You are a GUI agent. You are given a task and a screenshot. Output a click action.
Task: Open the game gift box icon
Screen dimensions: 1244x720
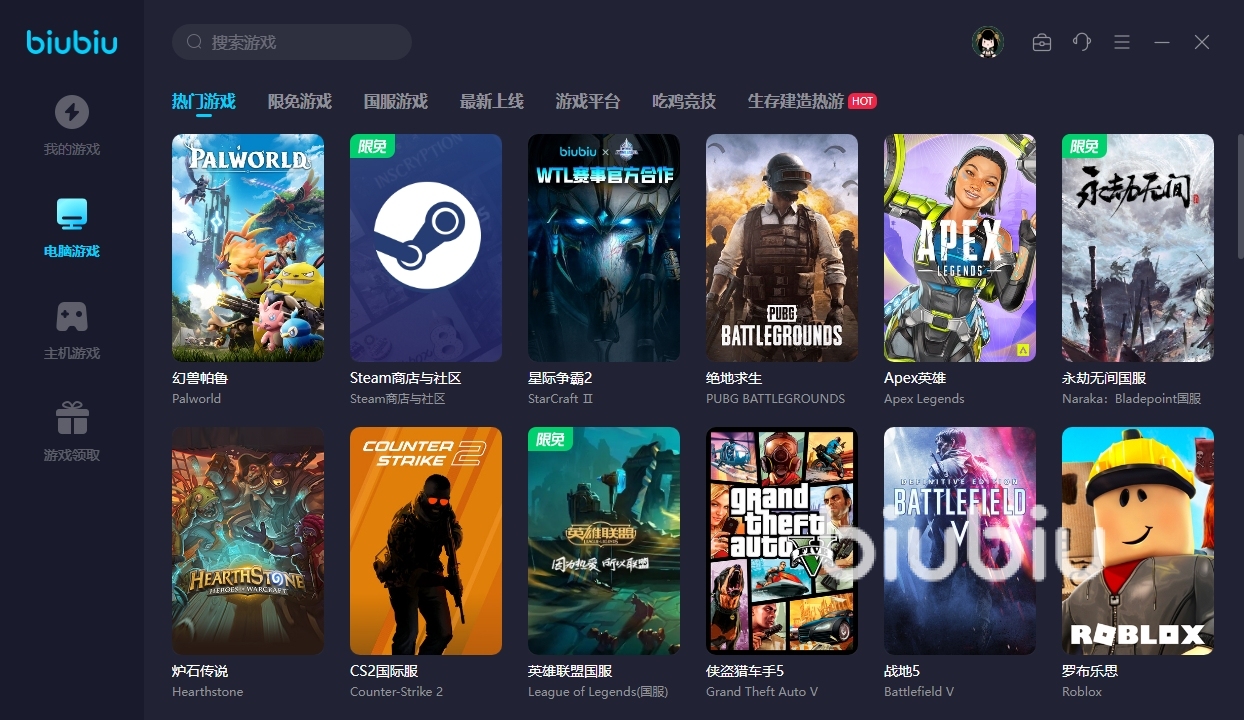(71, 418)
